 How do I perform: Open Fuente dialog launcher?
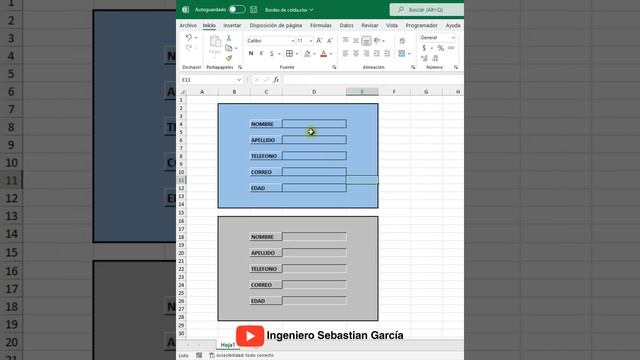click(x=334, y=67)
